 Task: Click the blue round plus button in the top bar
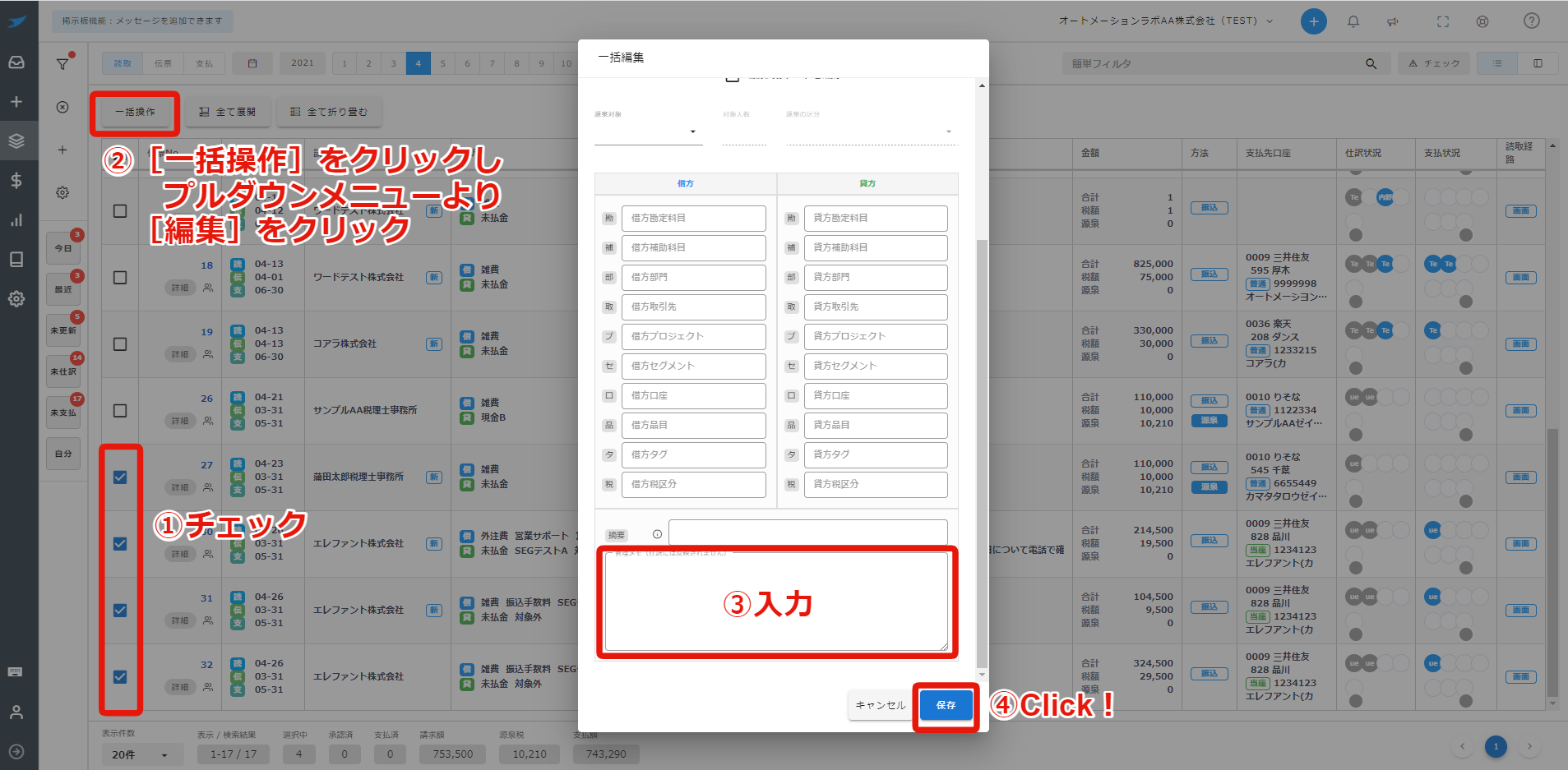[x=1314, y=21]
